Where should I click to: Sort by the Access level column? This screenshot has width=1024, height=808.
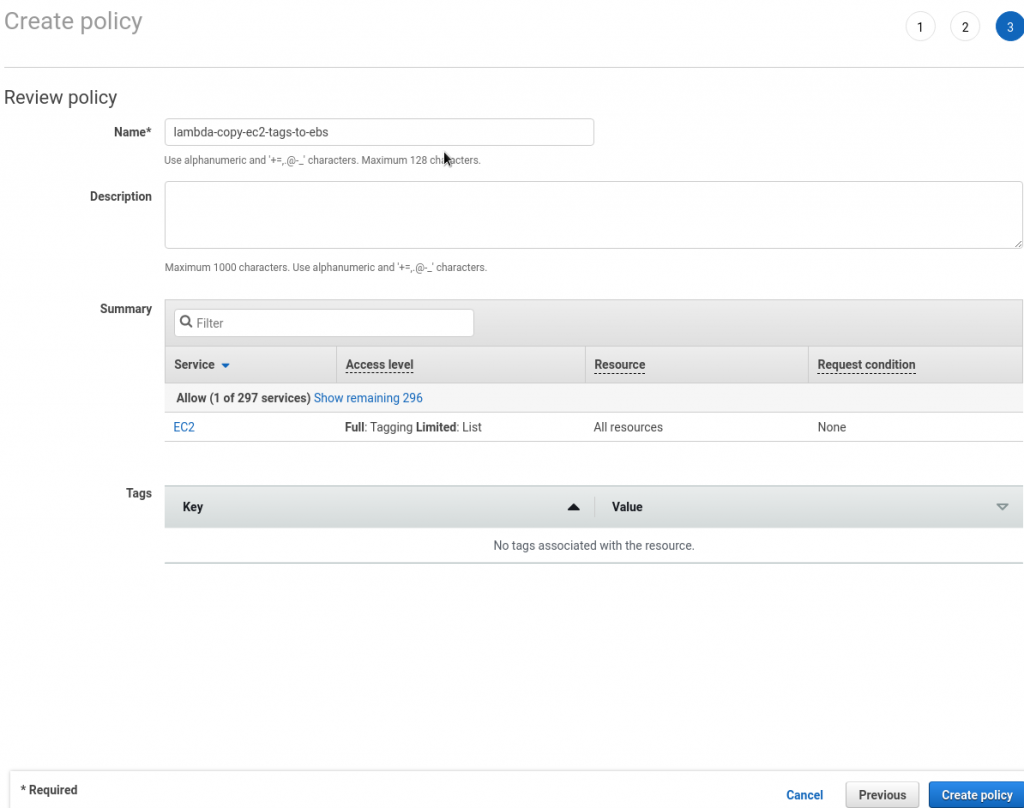[x=379, y=365]
